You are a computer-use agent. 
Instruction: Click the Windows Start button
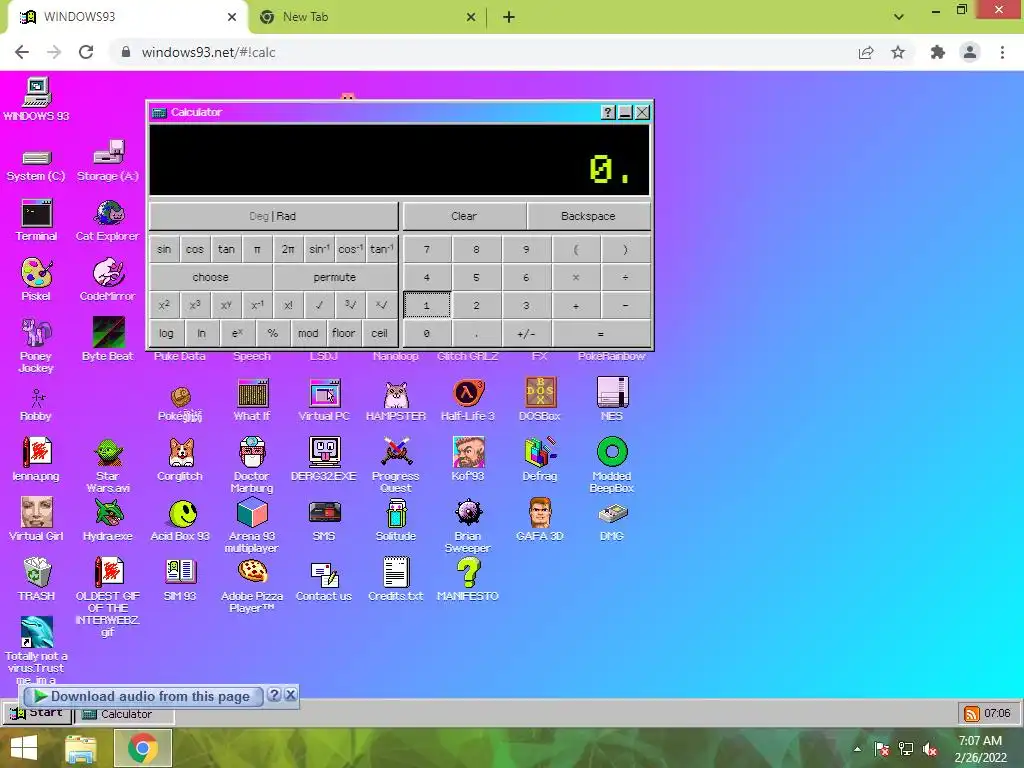tap(25, 748)
